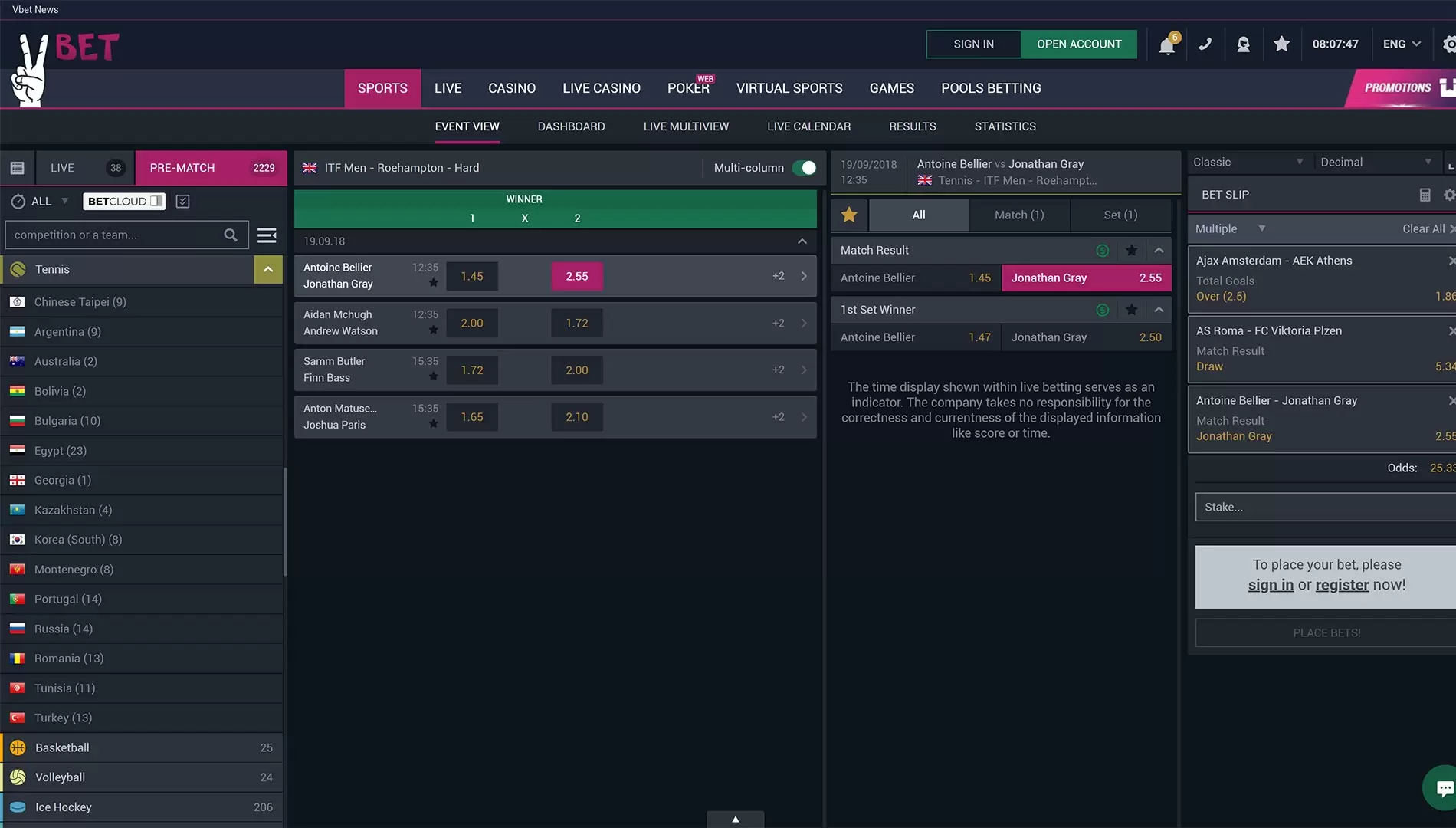
Task: Favorite the Samm Butler match star
Action: coord(434,376)
